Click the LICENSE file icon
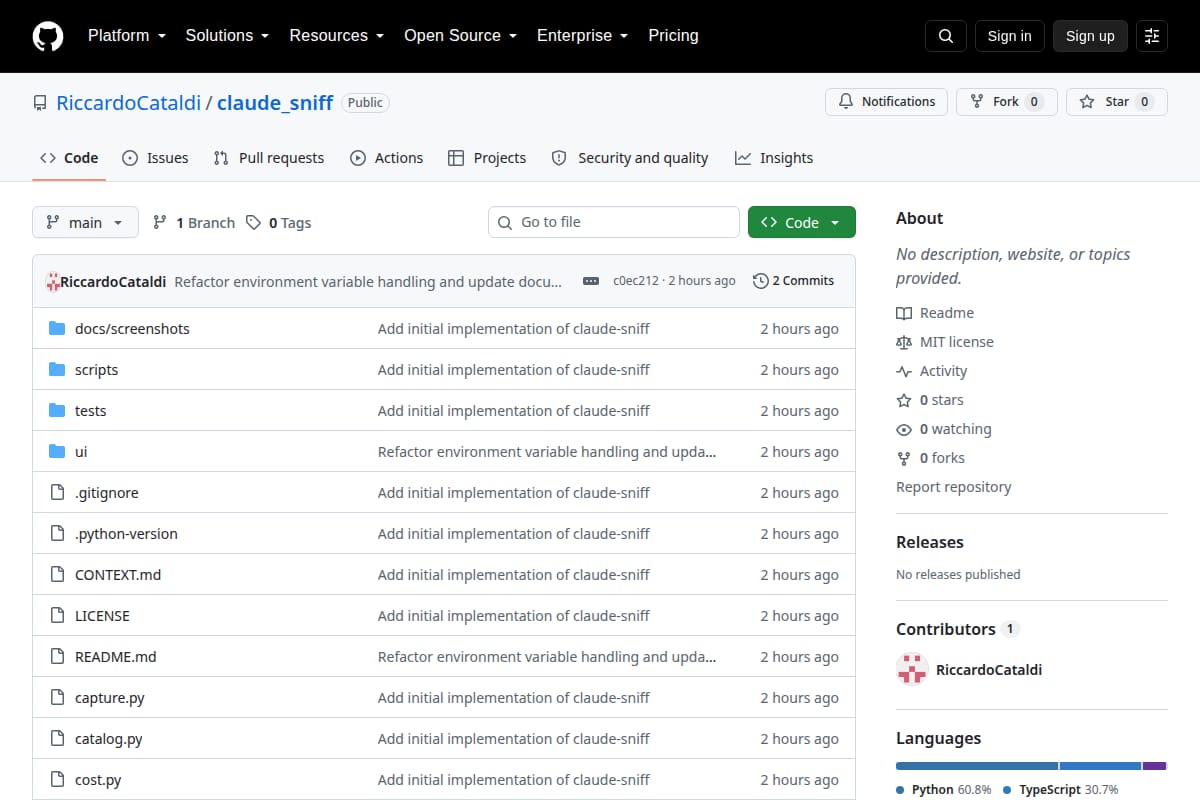Viewport: 1200px width, 800px height. pyautogui.click(x=57, y=616)
